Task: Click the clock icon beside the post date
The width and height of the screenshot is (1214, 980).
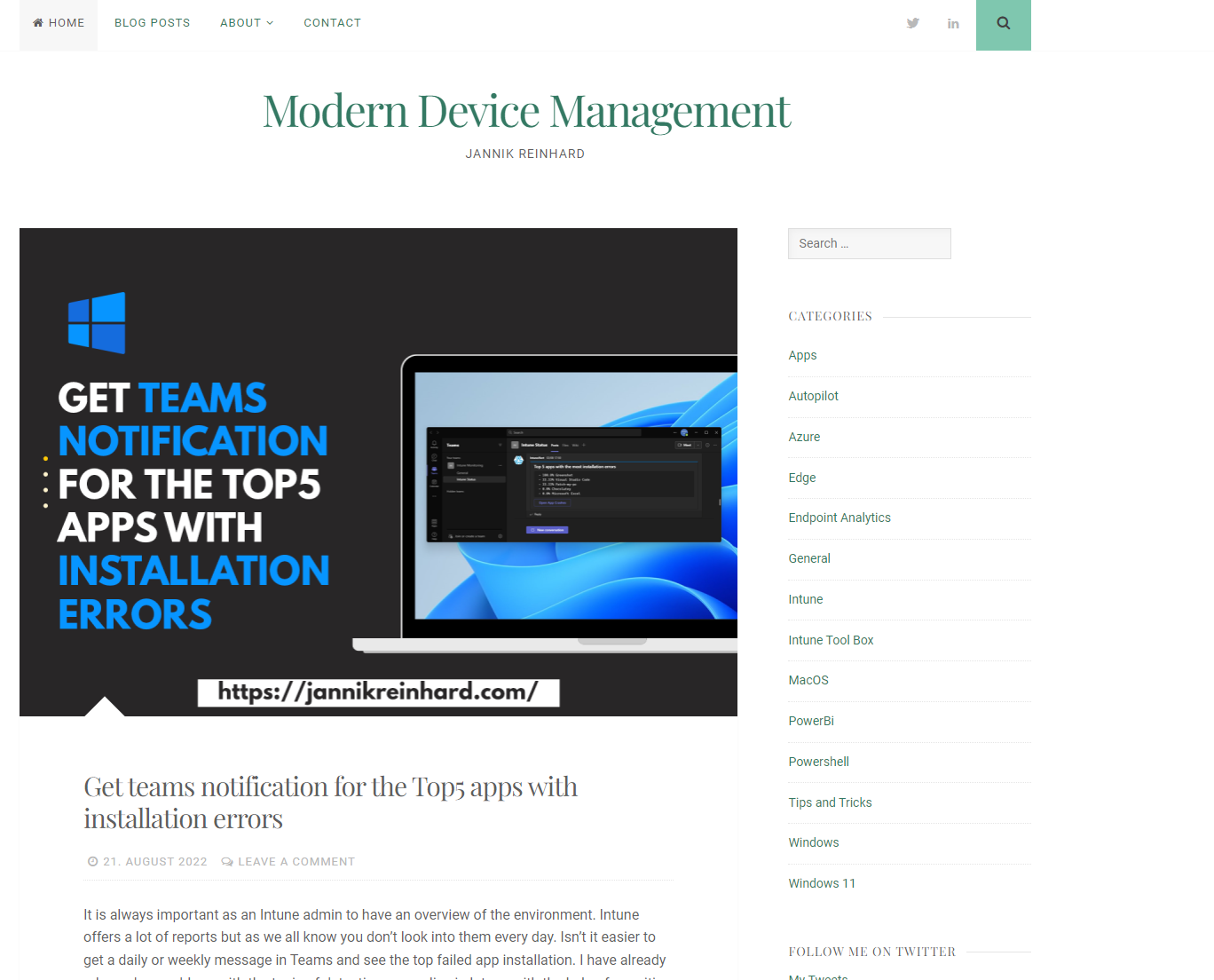Action: [92, 861]
